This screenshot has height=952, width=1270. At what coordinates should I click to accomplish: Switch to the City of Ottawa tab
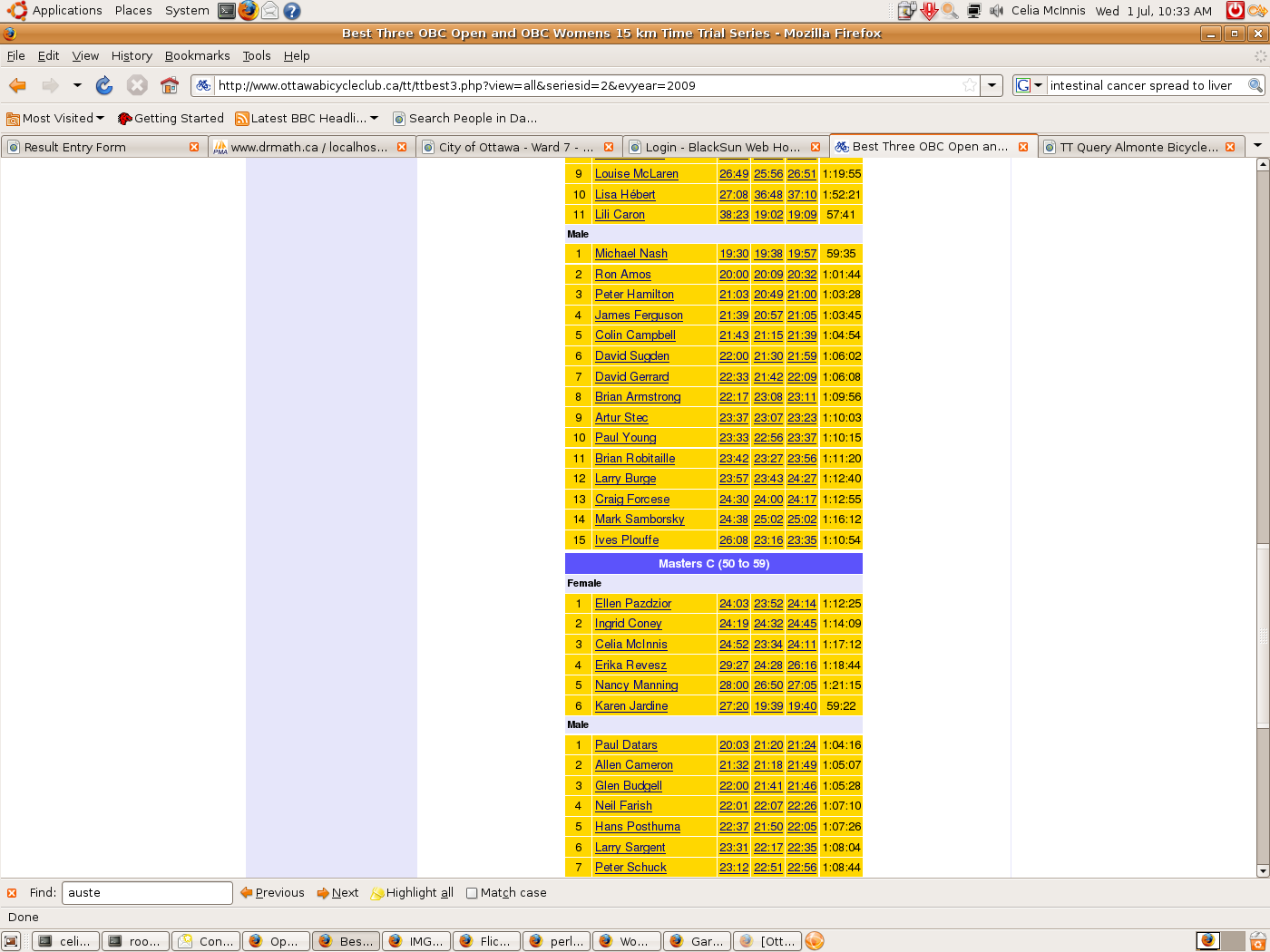coord(515,147)
